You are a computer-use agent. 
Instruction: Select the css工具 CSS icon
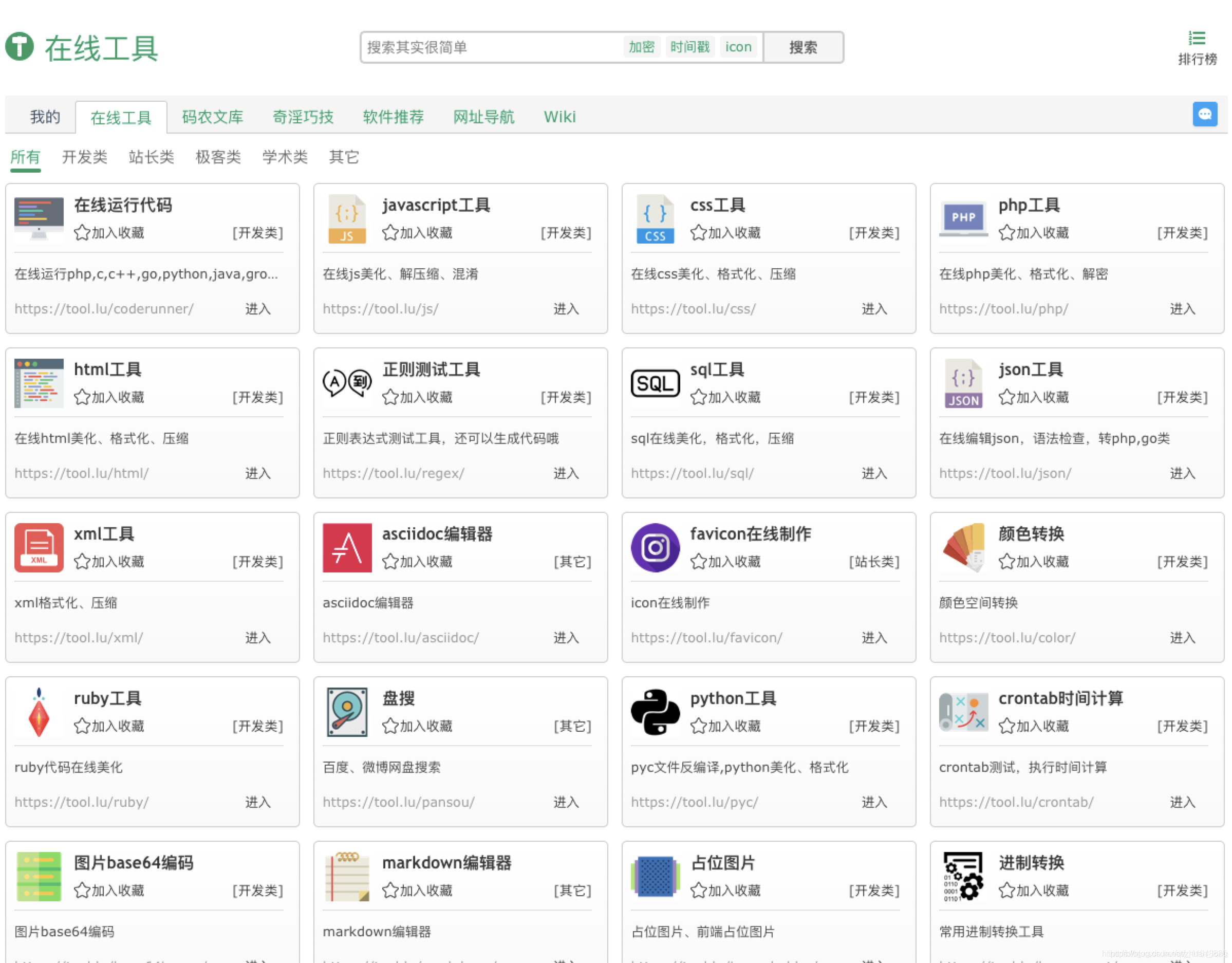click(655, 219)
